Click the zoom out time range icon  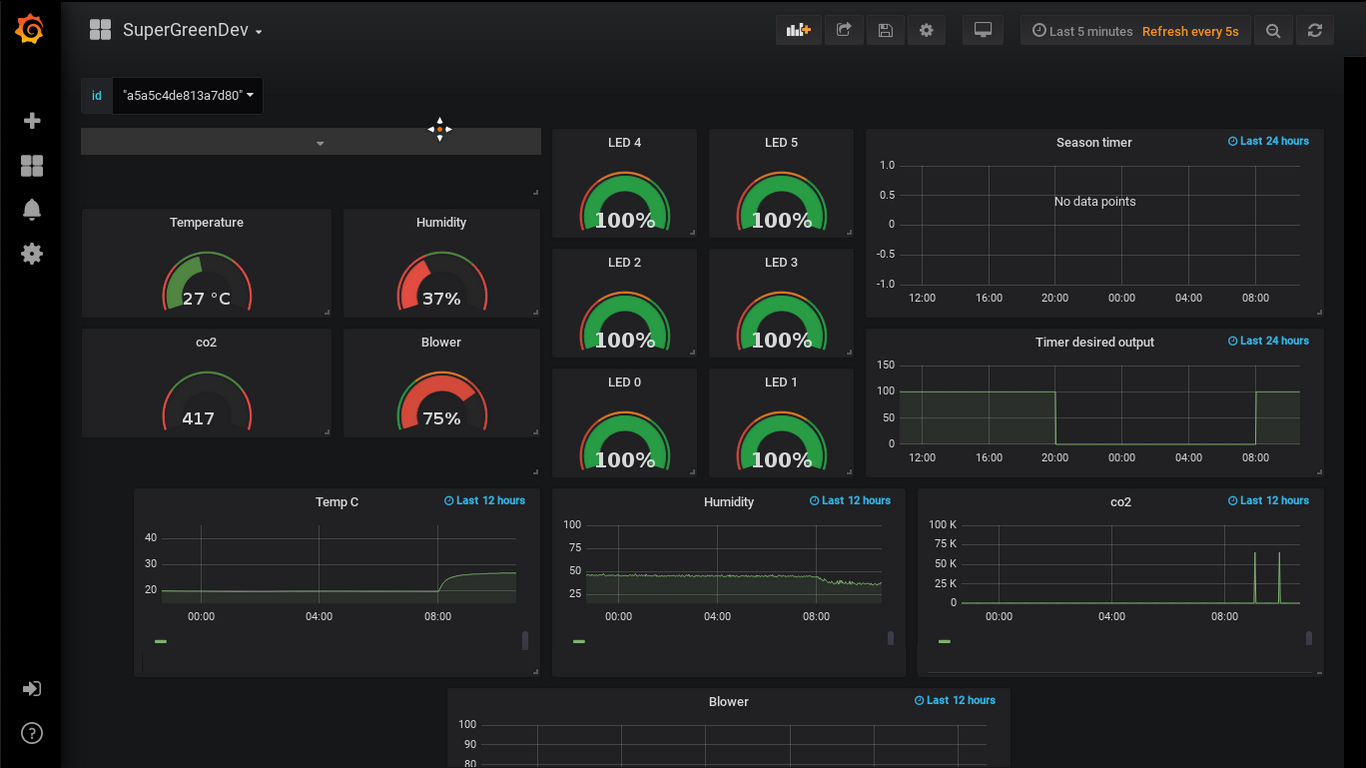1273,31
